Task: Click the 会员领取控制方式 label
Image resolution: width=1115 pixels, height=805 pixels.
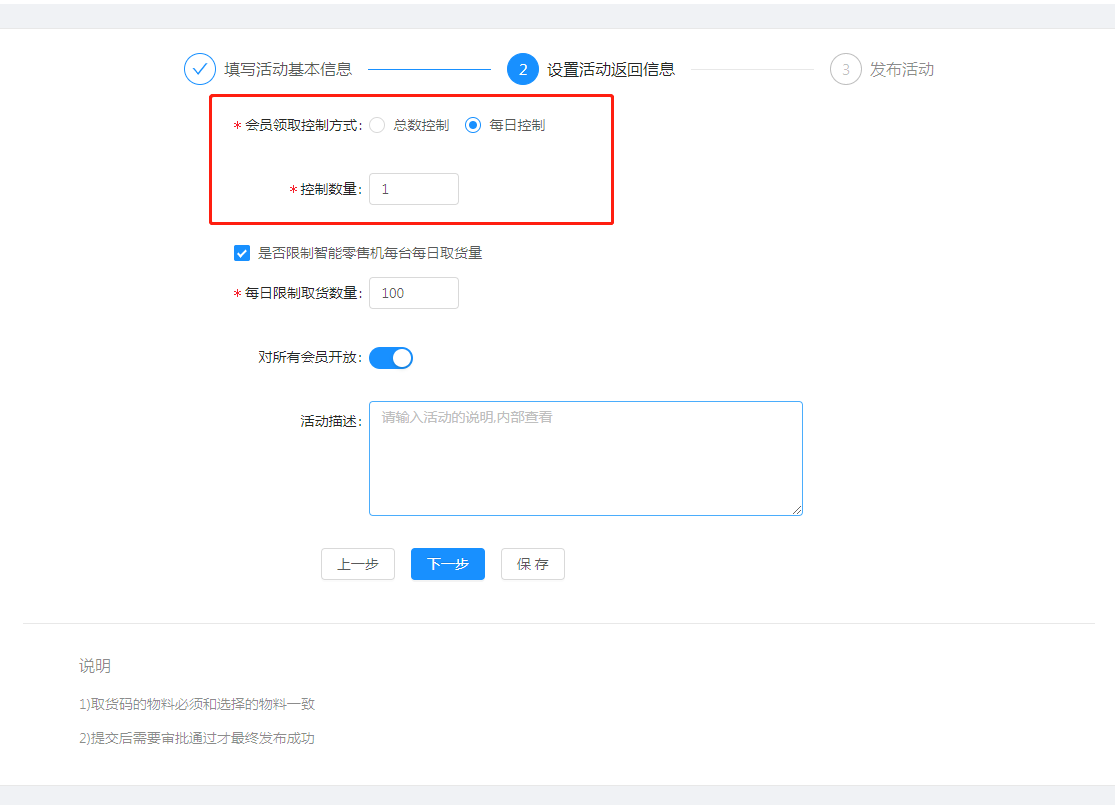Action: tap(303, 125)
